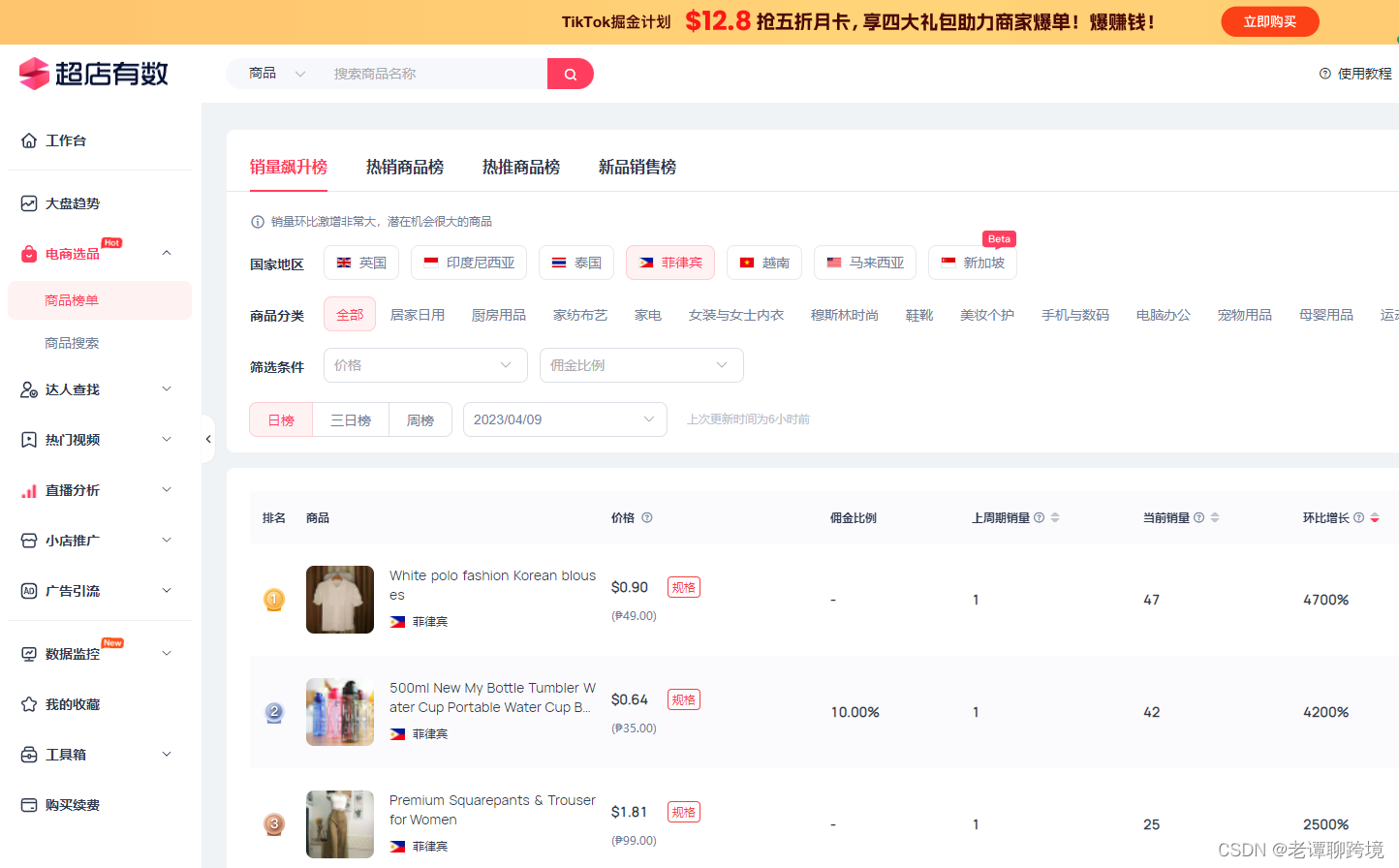
Task: Open the 2023/04/09 date picker
Action: coord(565,419)
